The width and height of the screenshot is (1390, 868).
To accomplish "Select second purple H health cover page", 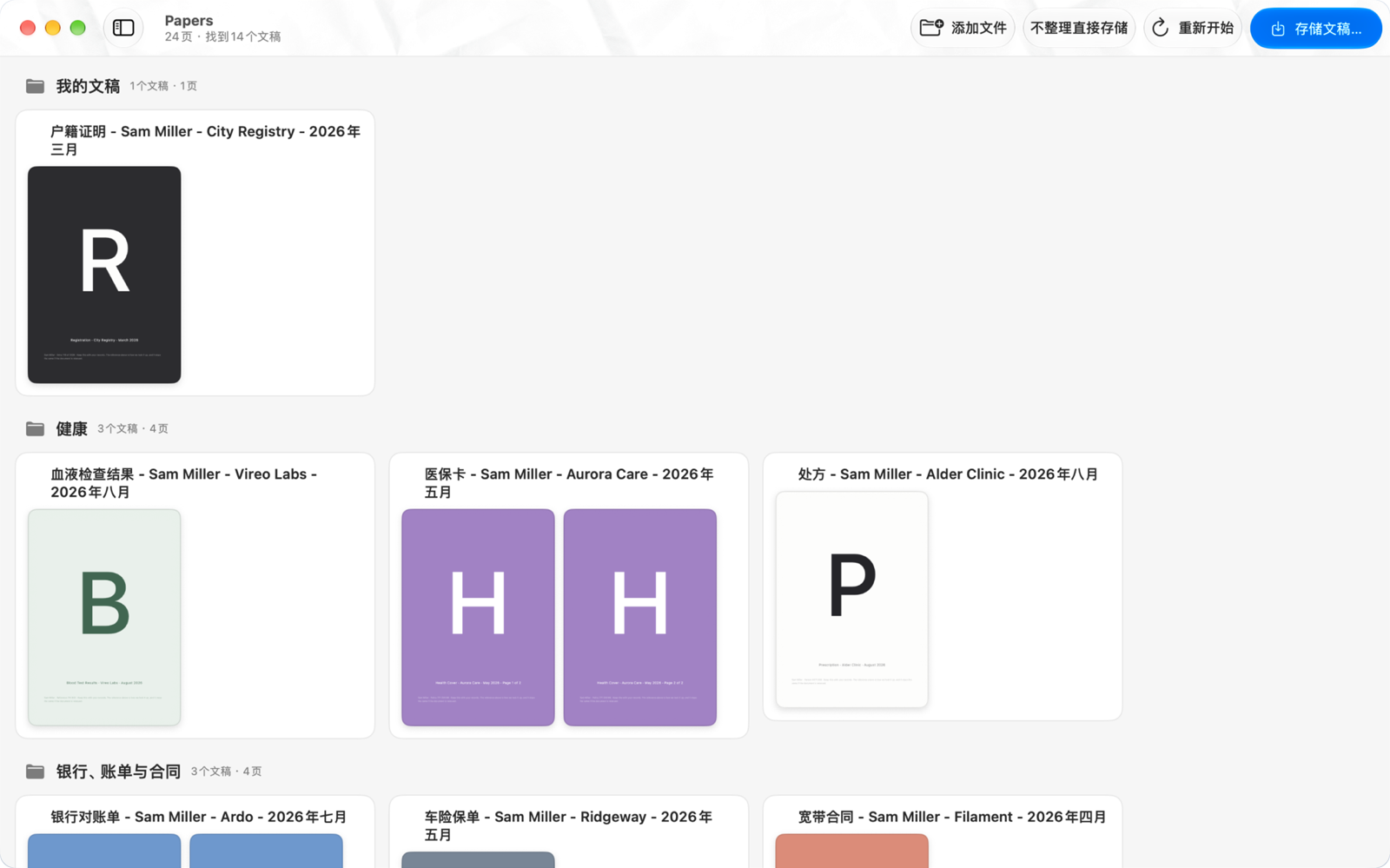I will [640, 617].
